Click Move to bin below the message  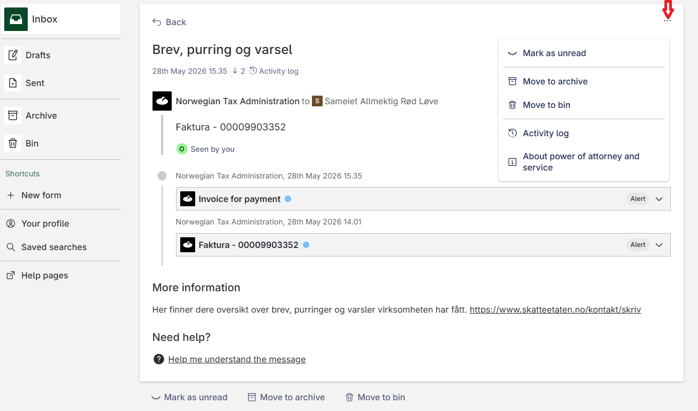coord(375,397)
